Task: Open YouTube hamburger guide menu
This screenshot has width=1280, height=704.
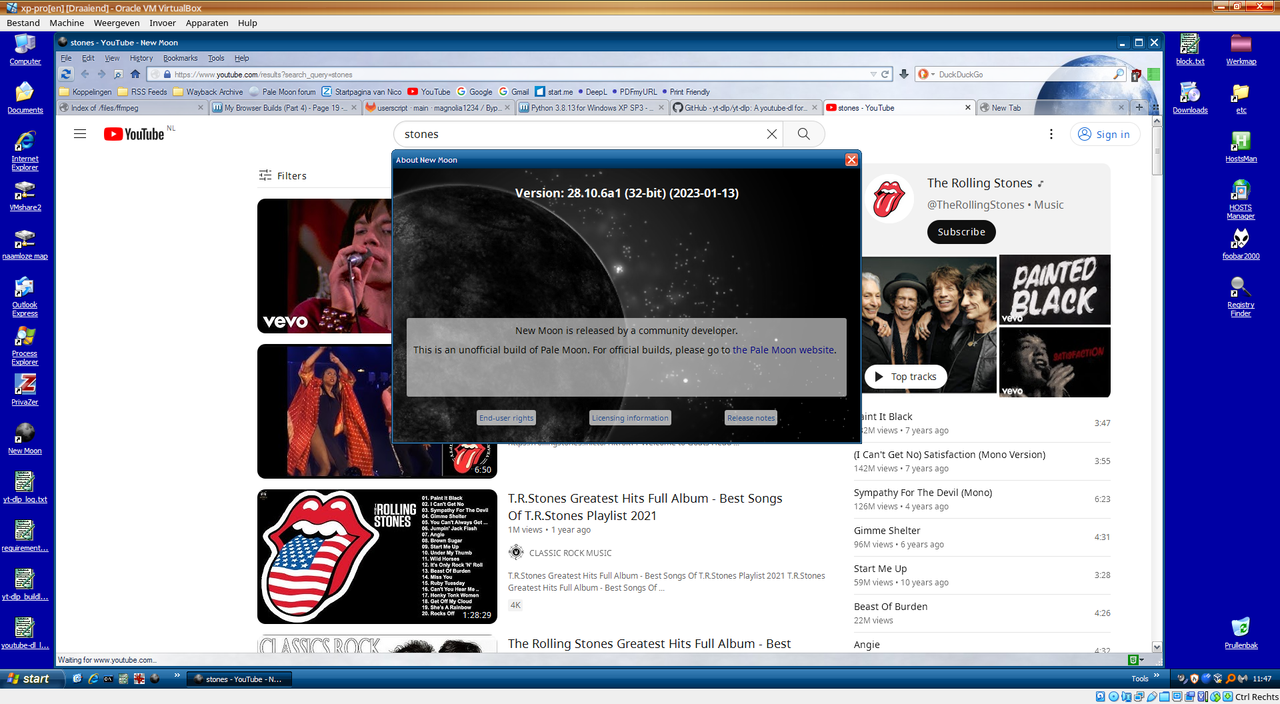Action: (80, 134)
